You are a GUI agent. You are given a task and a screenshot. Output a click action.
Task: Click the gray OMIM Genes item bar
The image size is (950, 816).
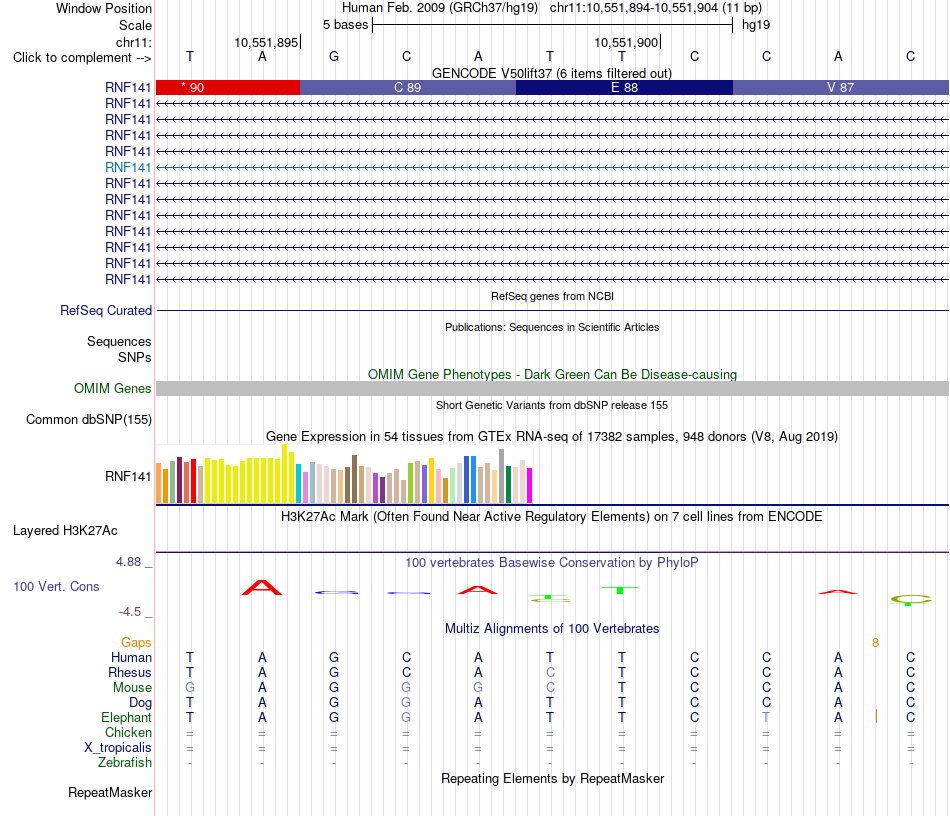[x=552, y=388]
